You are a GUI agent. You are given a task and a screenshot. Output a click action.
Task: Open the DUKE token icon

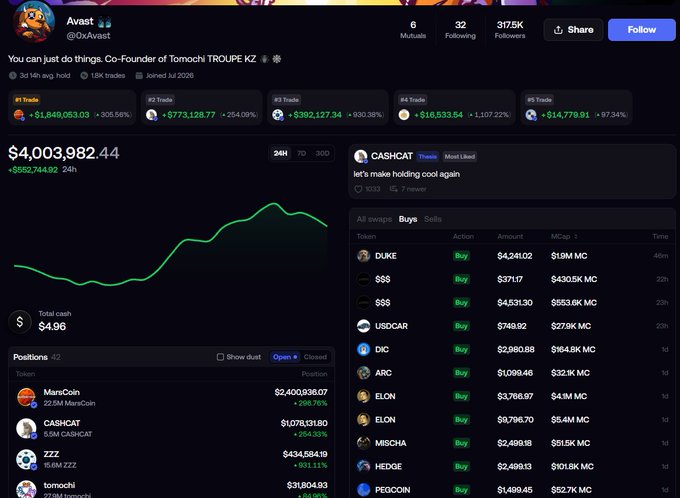click(363, 256)
